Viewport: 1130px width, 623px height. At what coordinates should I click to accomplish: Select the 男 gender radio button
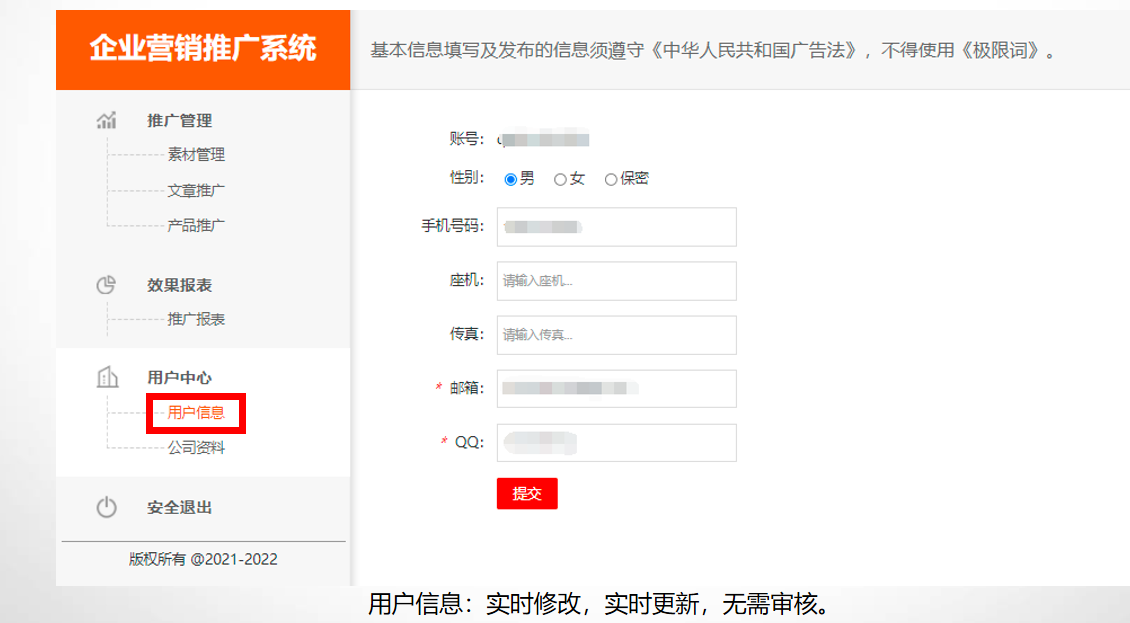[x=510, y=179]
